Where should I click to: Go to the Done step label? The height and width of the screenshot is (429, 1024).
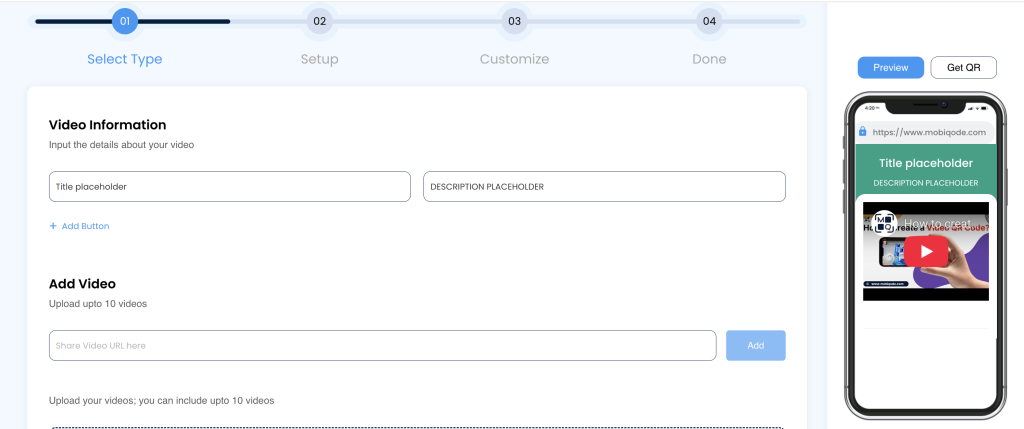pos(709,59)
